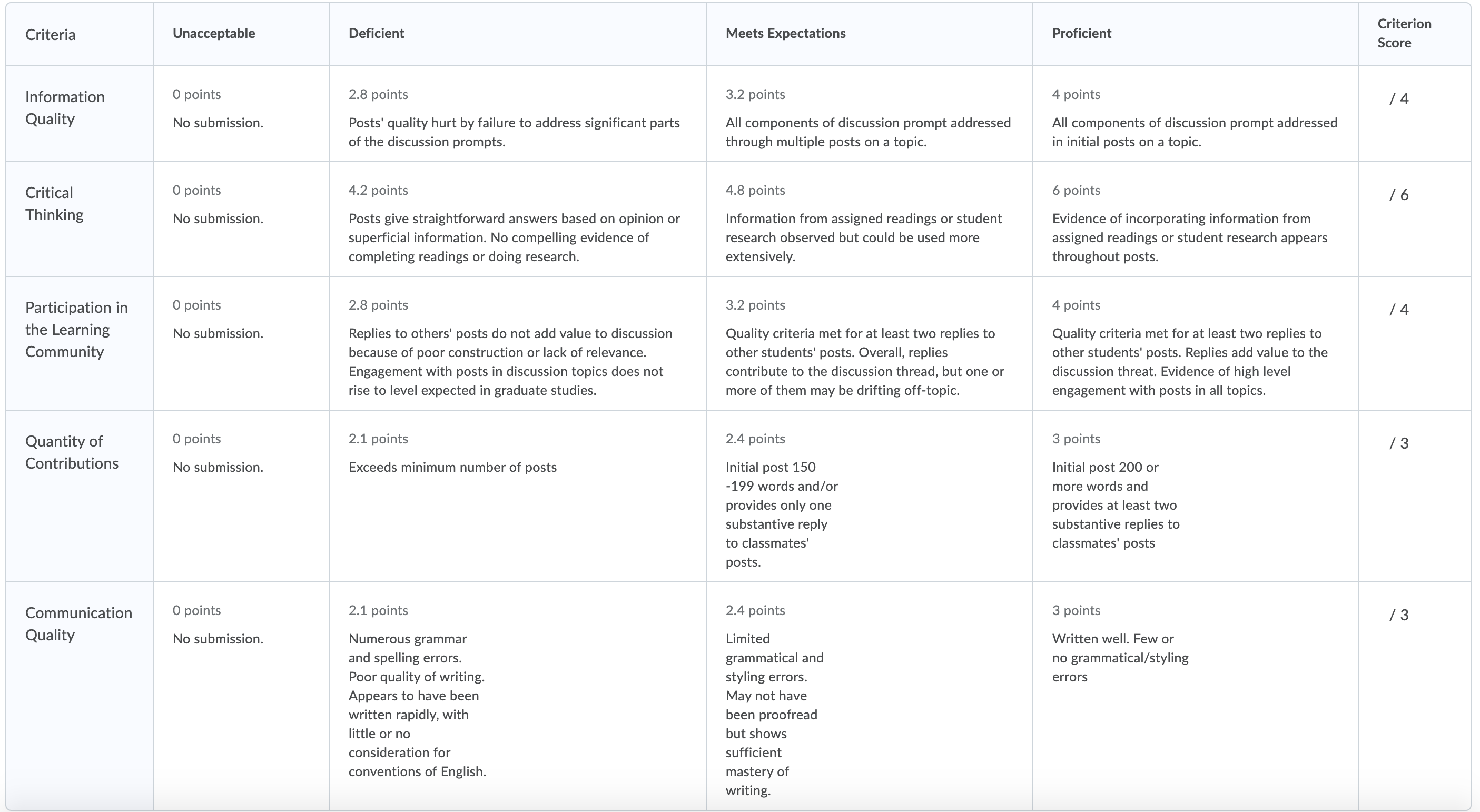Pick Participation Proficient 4 points level

pos(1195,343)
